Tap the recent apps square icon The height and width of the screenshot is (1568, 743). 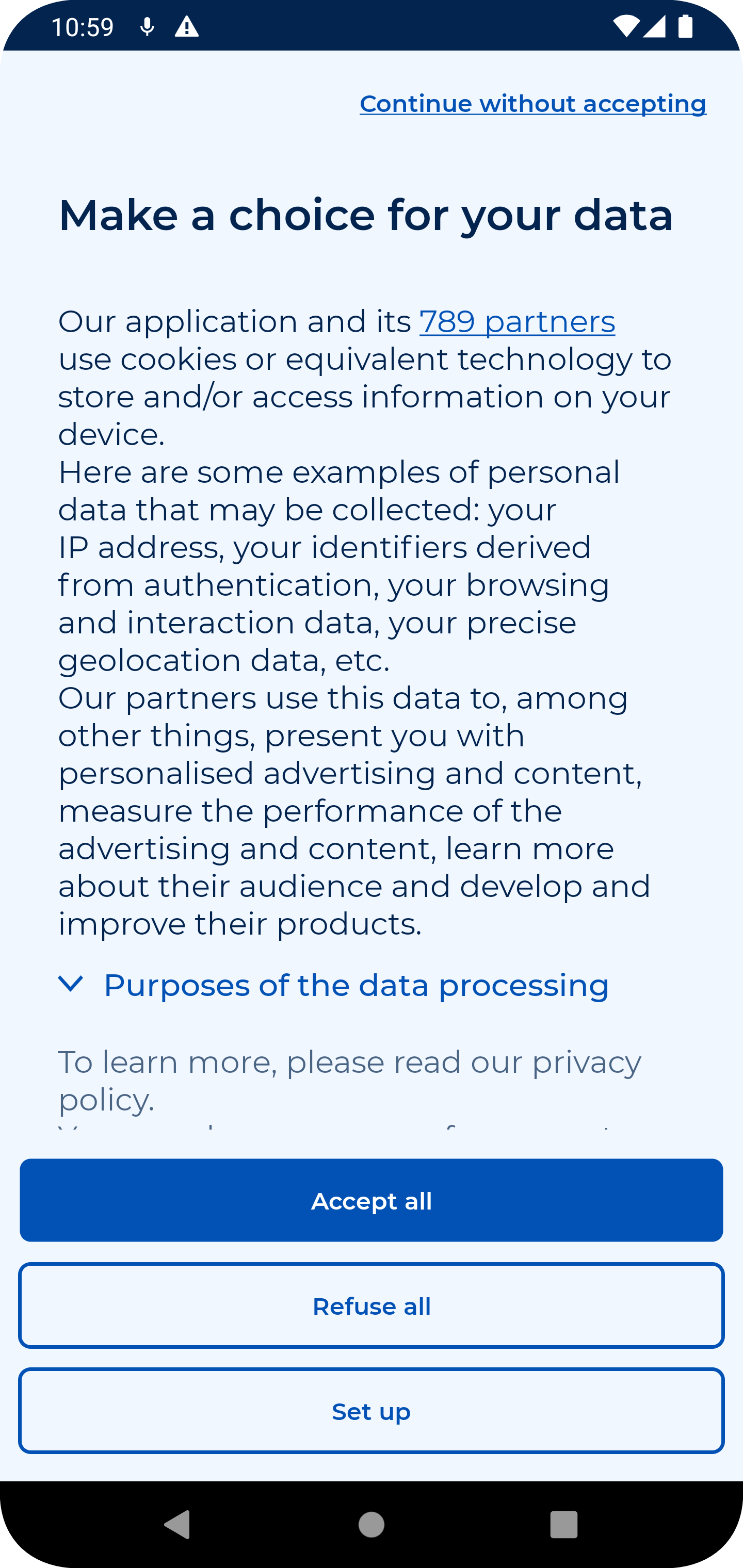tap(563, 1525)
